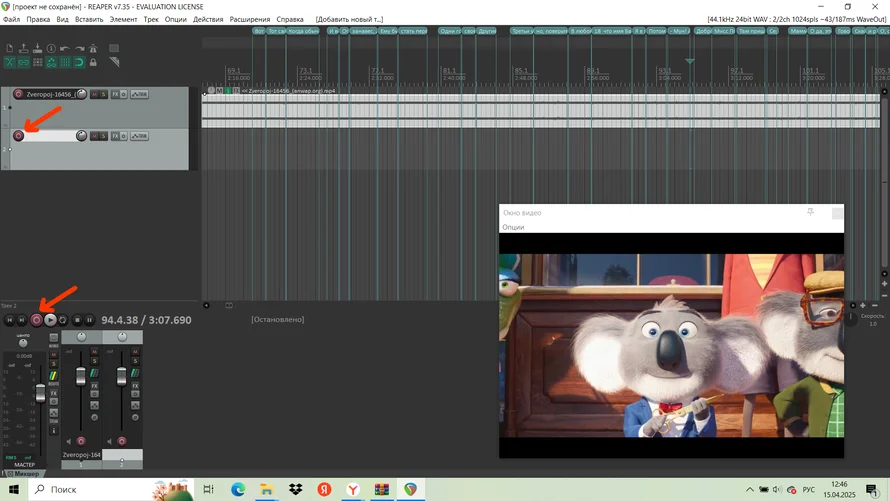The width and height of the screenshot is (890, 501).
Task: Select the timeline marker 'Третья'
Action: point(520,31)
